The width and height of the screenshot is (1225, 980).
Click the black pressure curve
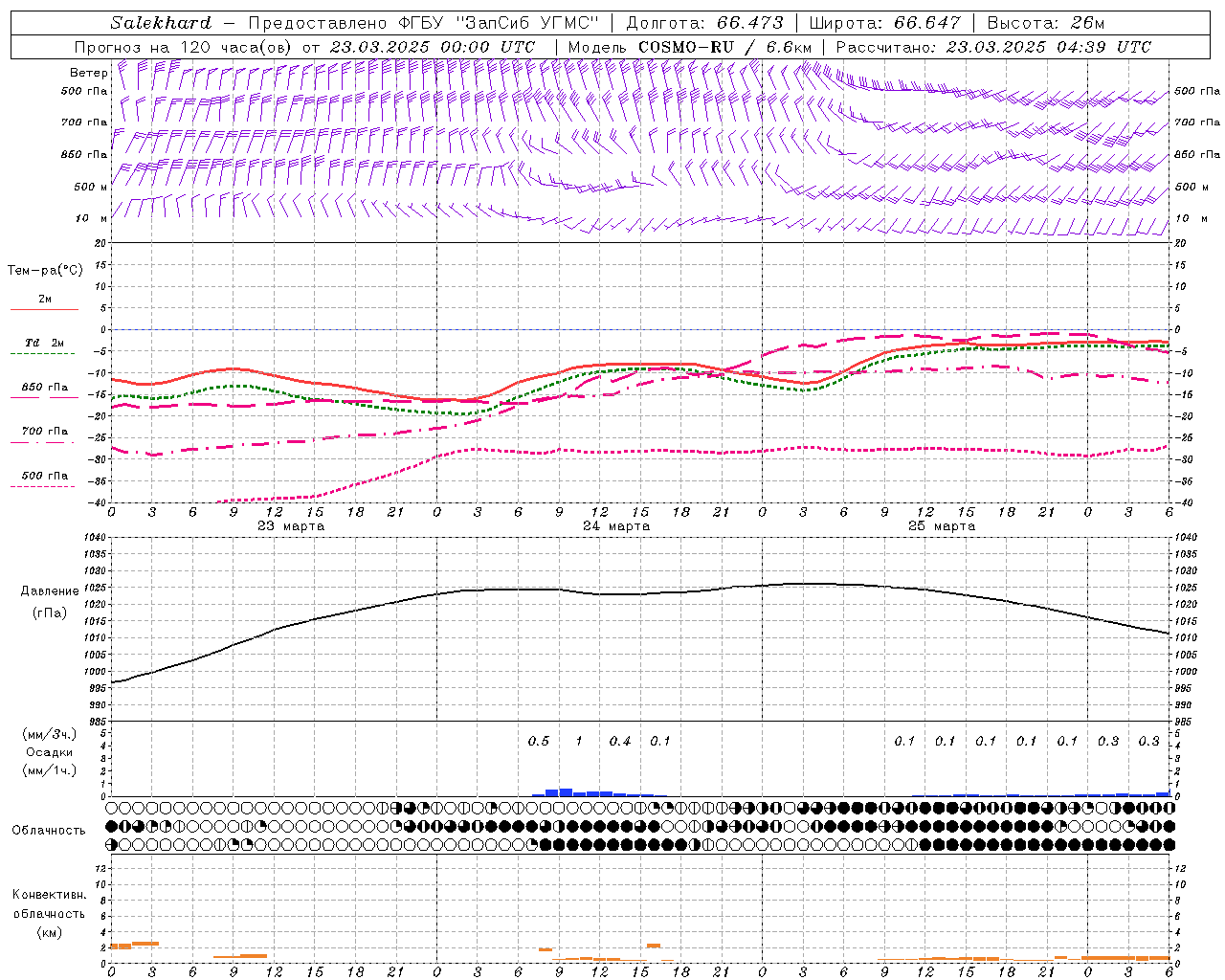[640, 594]
